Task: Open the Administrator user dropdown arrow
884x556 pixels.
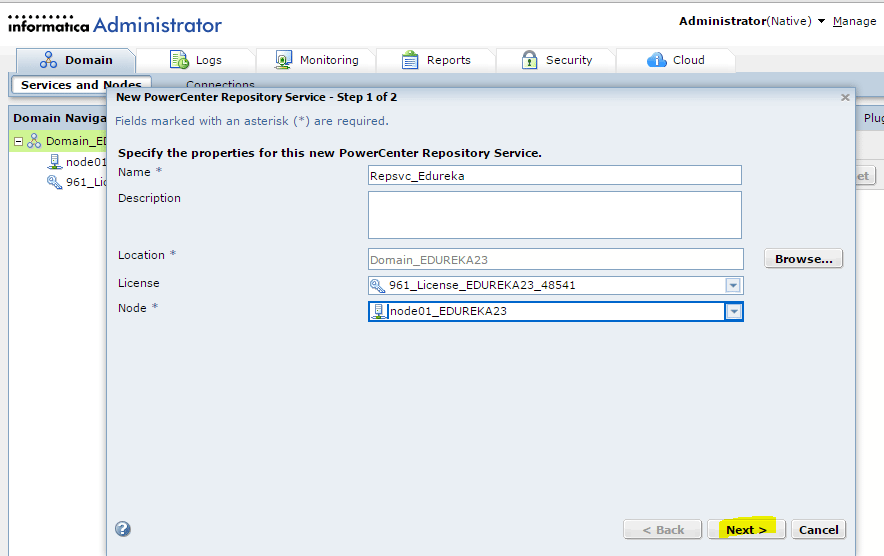Action: pyautogui.click(x=821, y=21)
